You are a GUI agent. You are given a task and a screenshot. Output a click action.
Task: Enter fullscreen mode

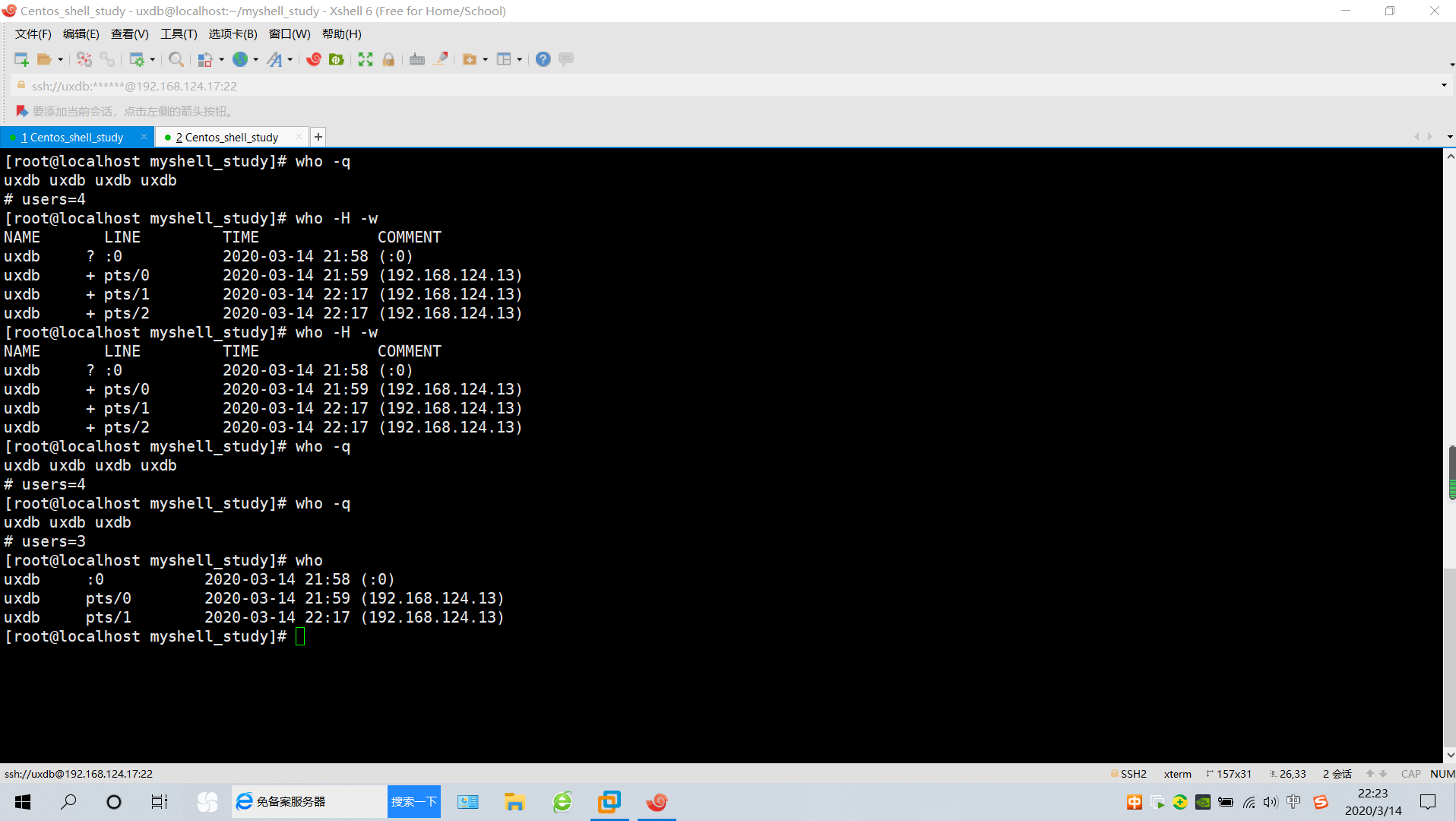tap(365, 59)
